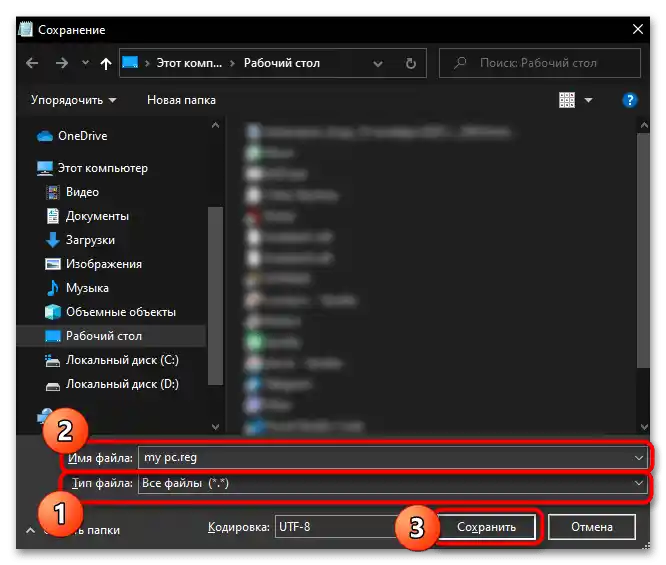Image resolution: width=666 pixels, height=565 pixels.
Task: Click the drive icon for disk D:
Action: (x=53, y=387)
